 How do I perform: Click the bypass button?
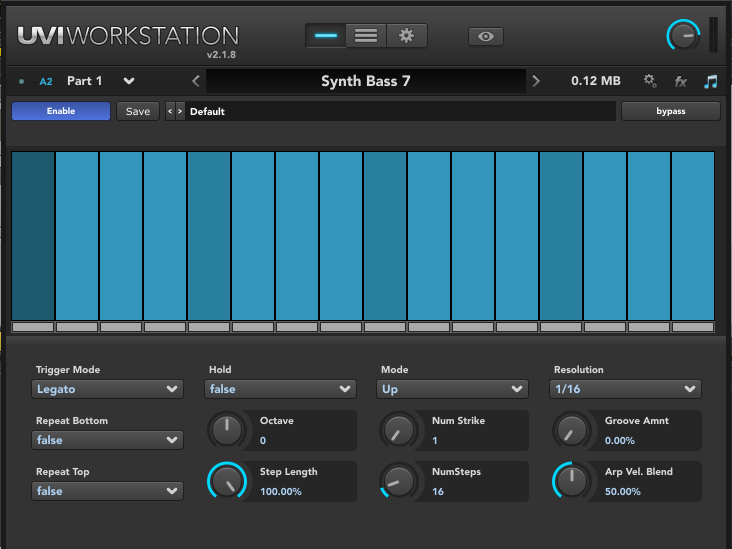670,111
